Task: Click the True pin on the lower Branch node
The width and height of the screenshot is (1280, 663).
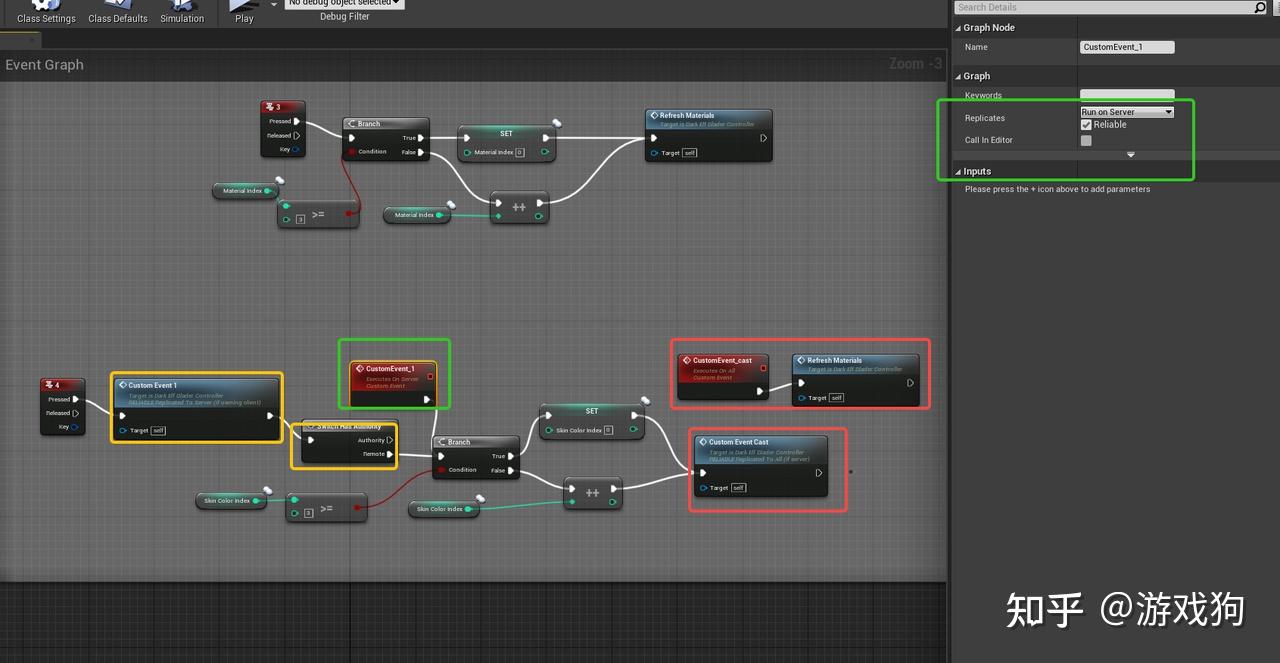Action: coord(512,456)
